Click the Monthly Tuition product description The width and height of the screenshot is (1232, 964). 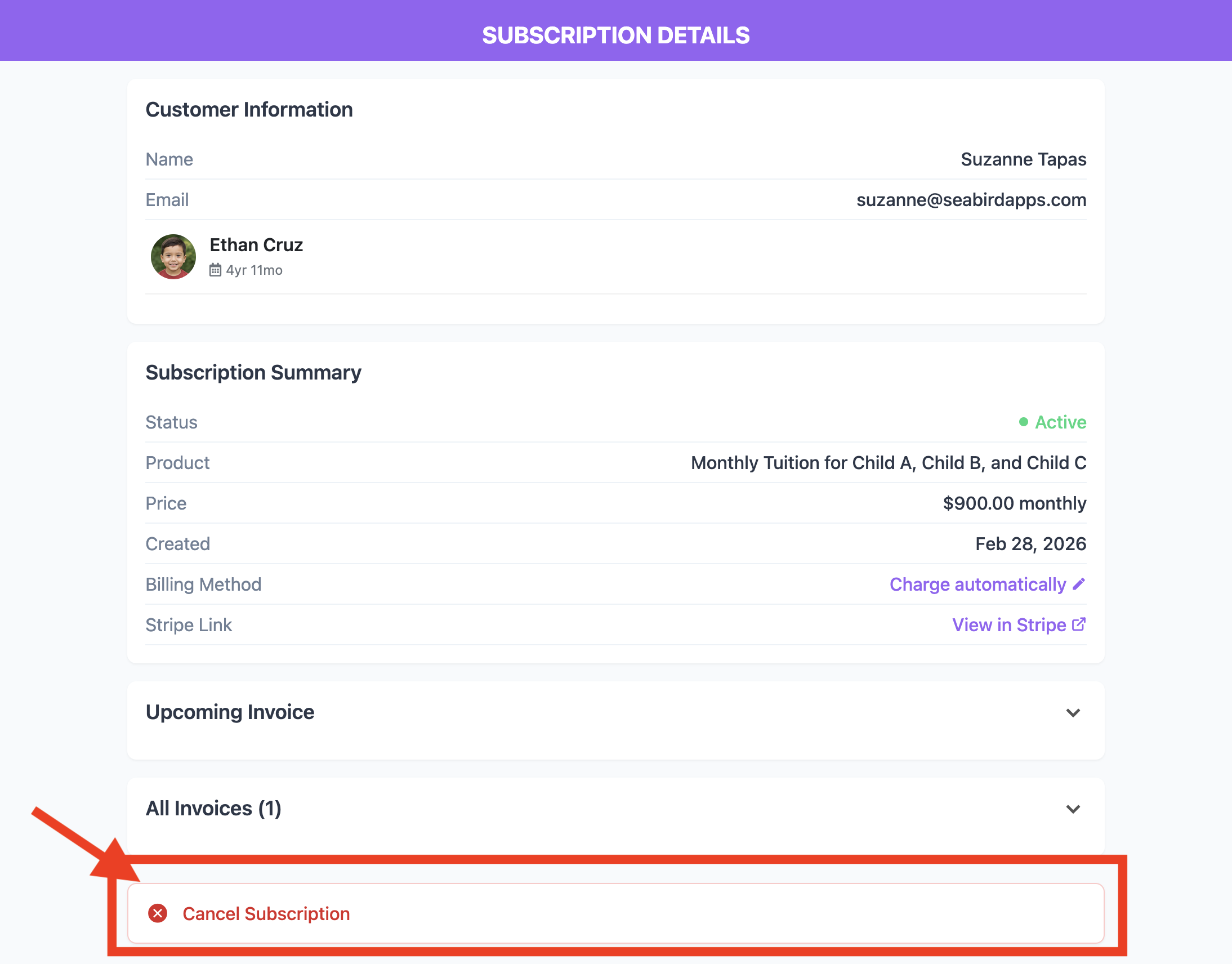[x=889, y=463]
